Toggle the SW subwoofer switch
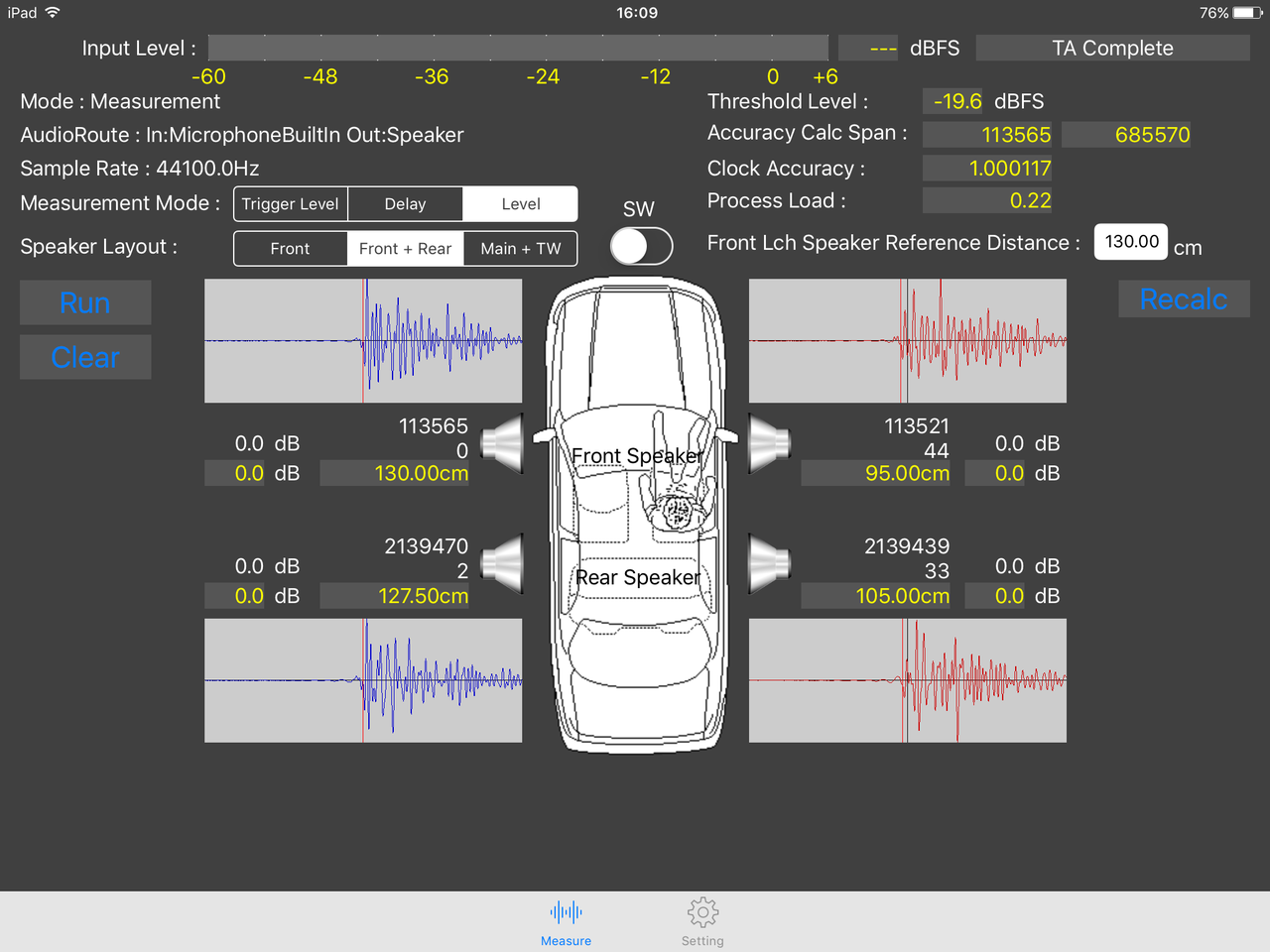This screenshot has height=952, width=1270. [641, 246]
